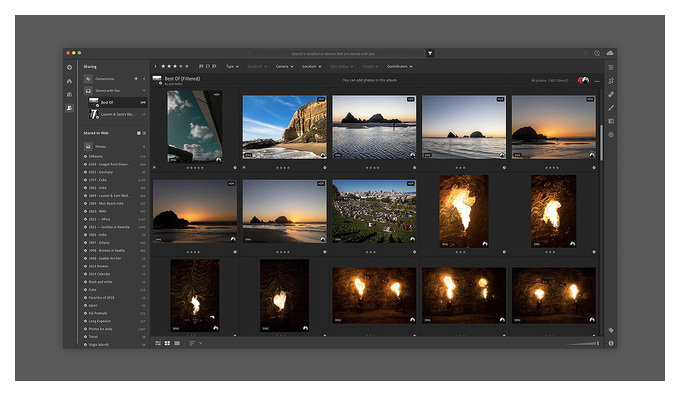Open the Contributors filter dropdown
This screenshot has height=396, width=680.
tap(399, 66)
